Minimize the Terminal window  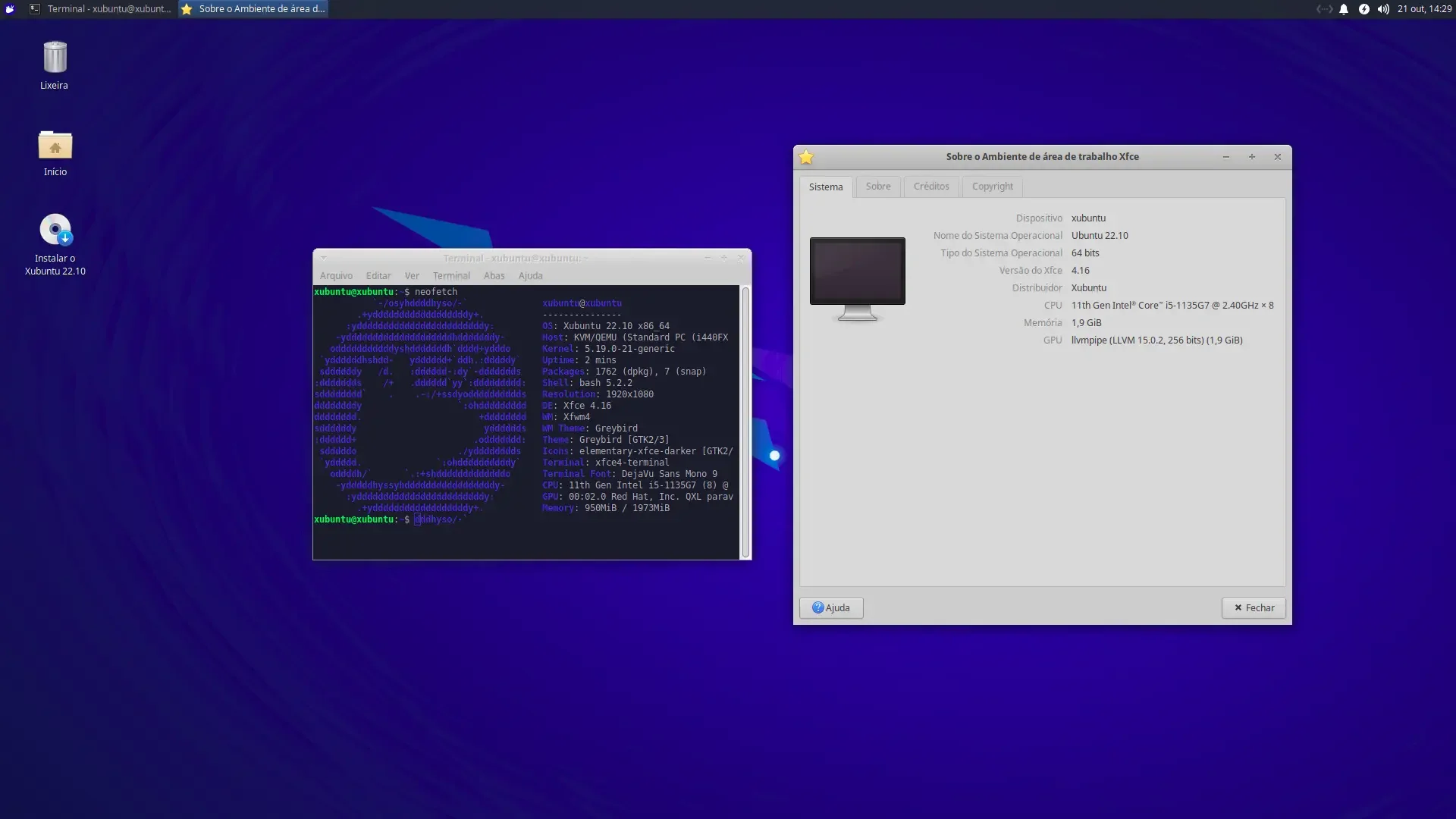point(708,258)
